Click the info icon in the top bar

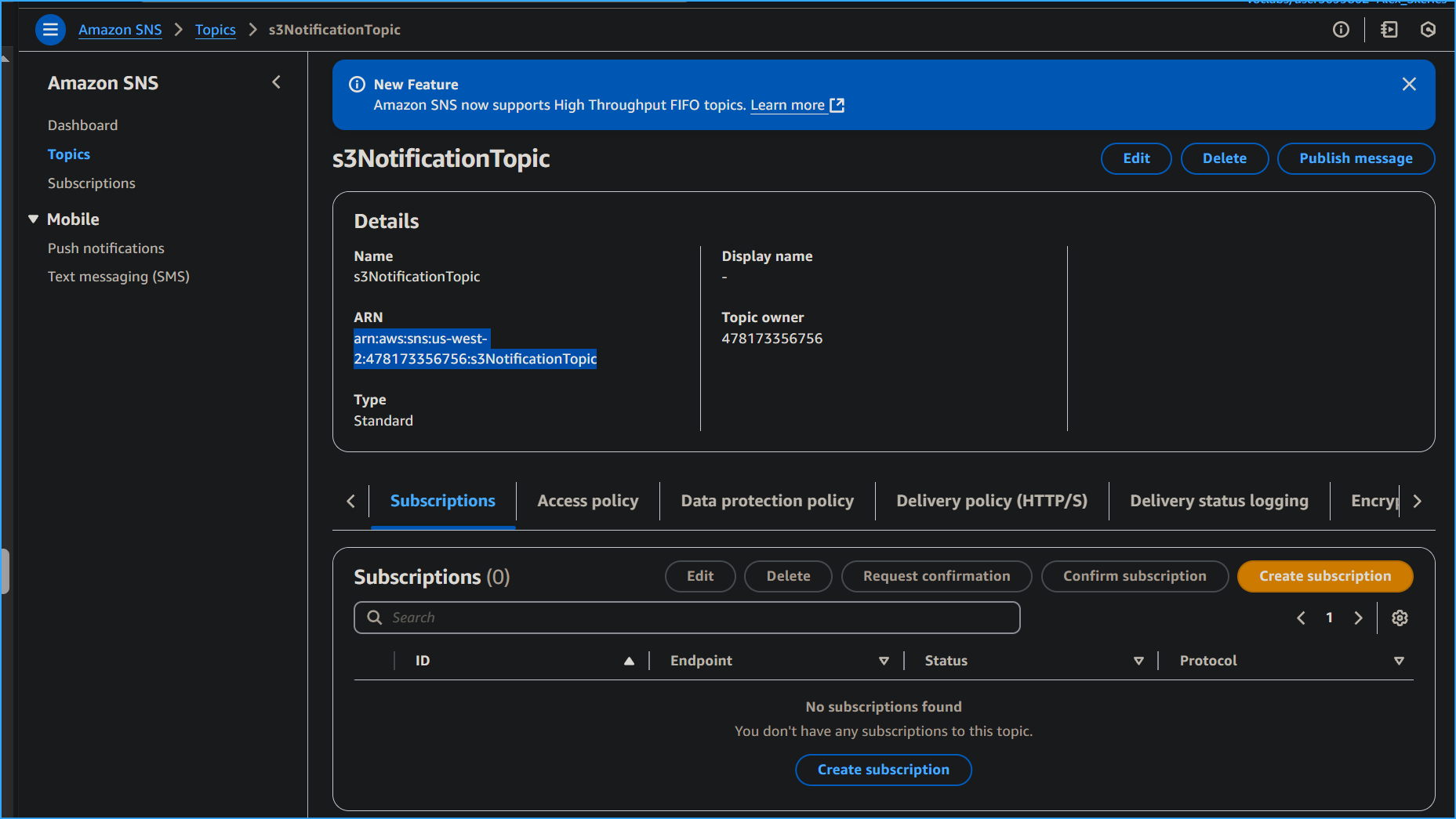coord(1341,30)
